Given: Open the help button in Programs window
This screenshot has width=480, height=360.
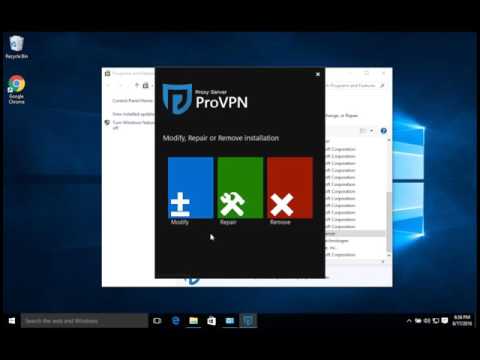Looking at the screenshot, I should 384,131.
